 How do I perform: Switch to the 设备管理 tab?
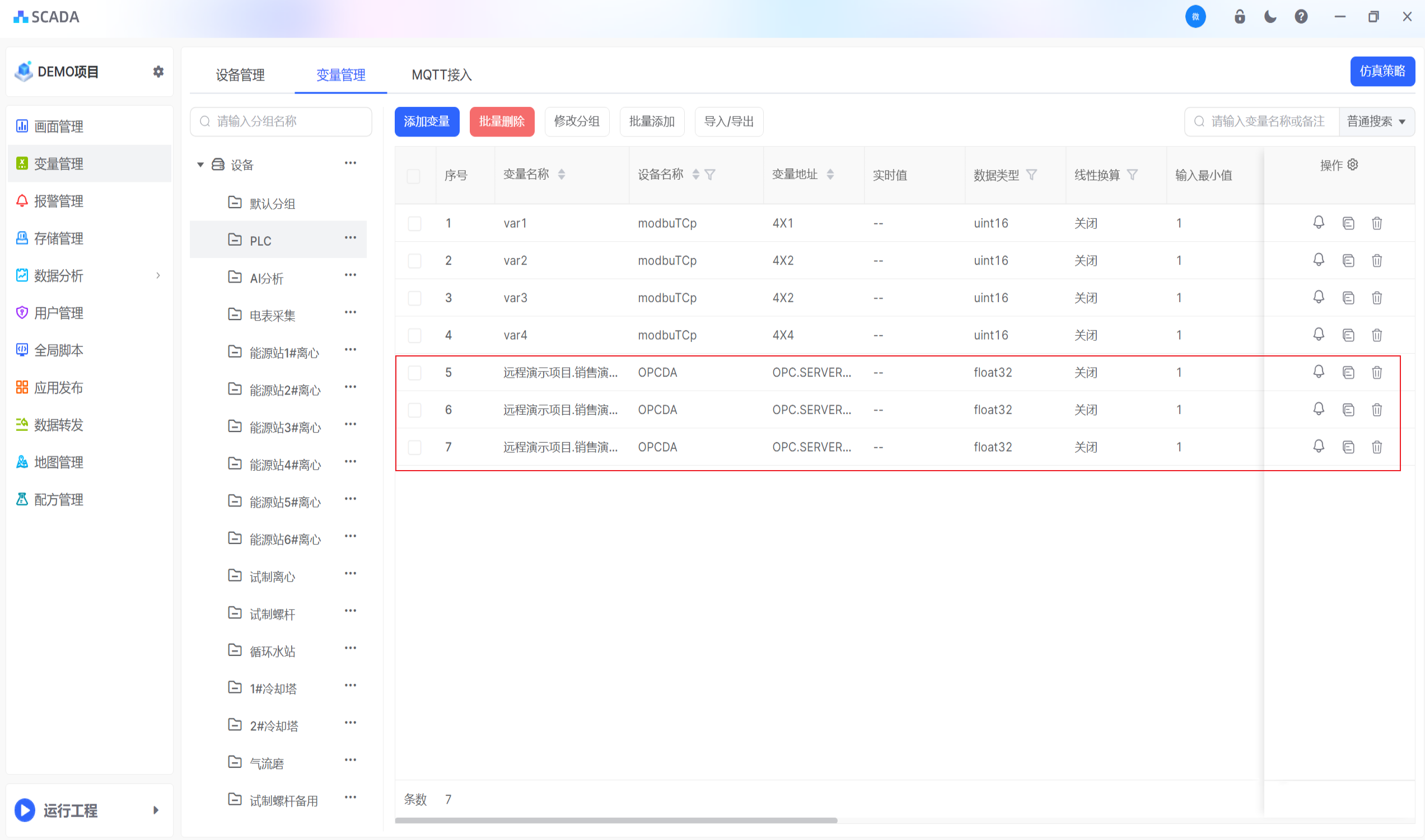click(240, 75)
